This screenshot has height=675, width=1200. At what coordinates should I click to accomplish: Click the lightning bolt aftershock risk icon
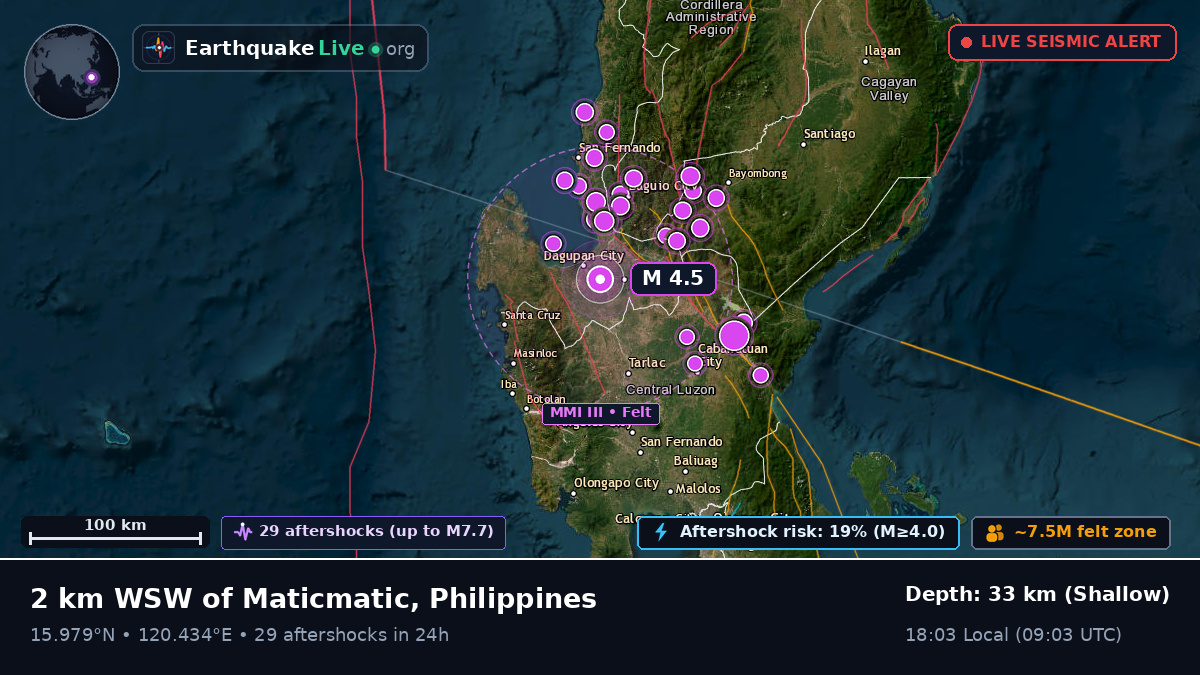coord(660,532)
